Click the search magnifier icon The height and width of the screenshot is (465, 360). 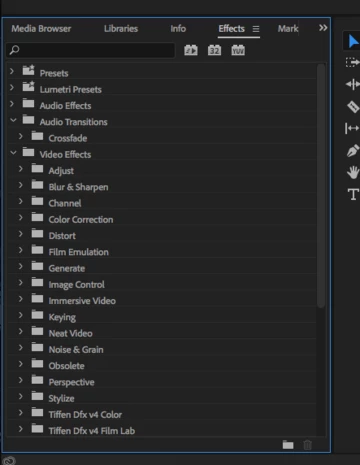[x=14, y=50]
